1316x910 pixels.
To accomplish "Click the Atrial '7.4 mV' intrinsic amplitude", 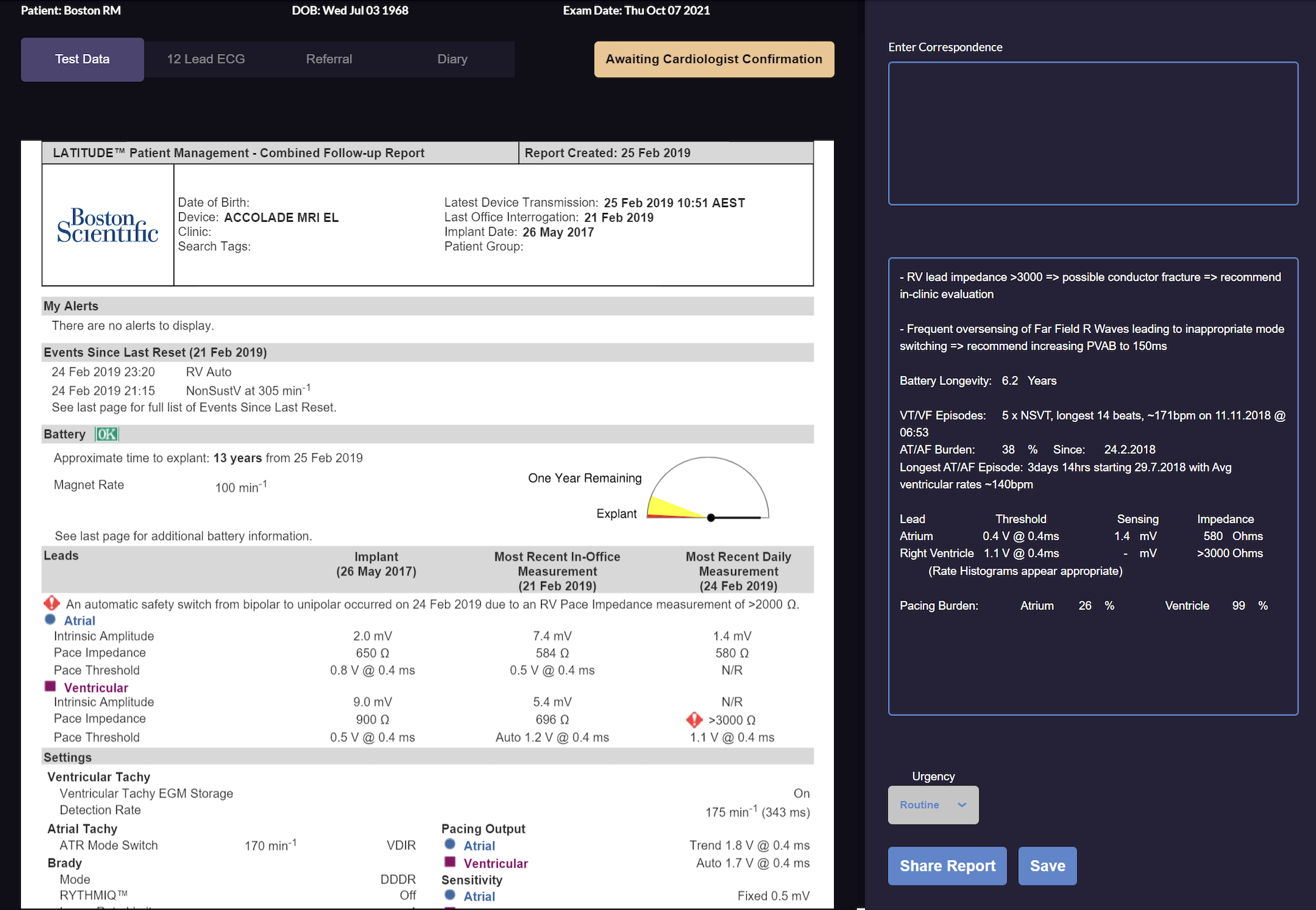I will [x=552, y=635].
